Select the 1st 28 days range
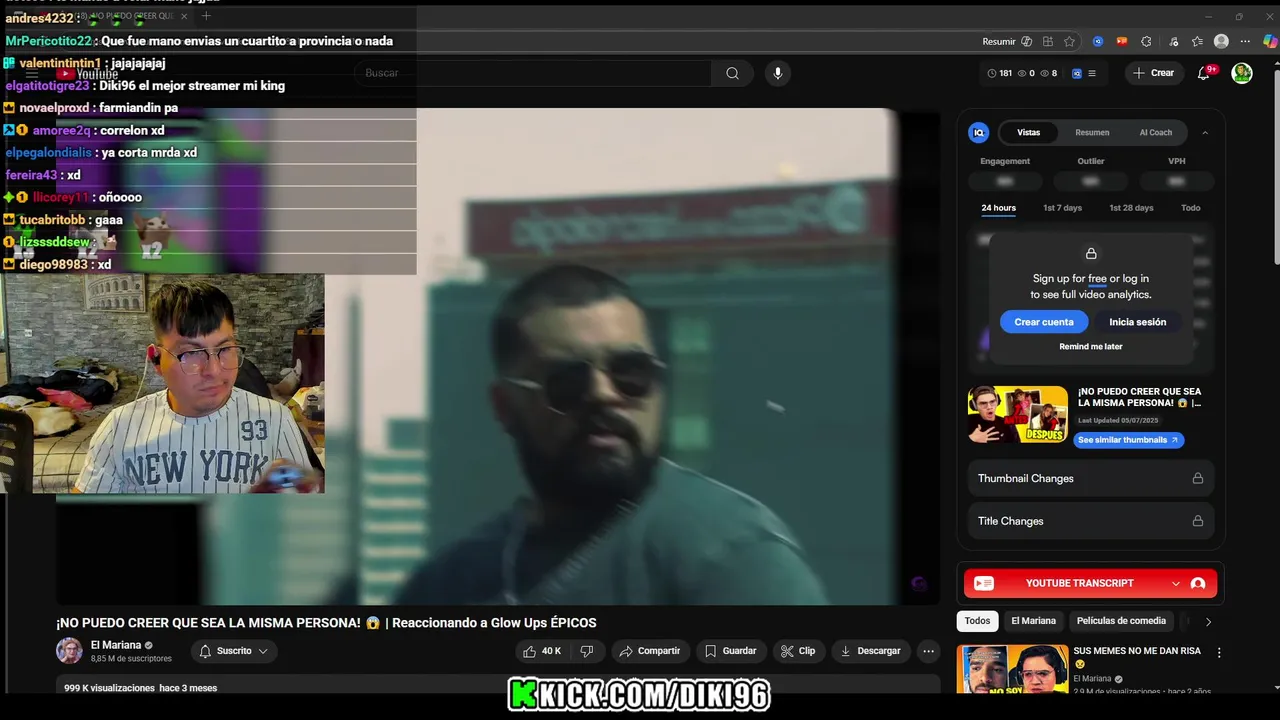Image resolution: width=1280 pixels, height=720 pixels. pyautogui.click(x=1131, y=208)
